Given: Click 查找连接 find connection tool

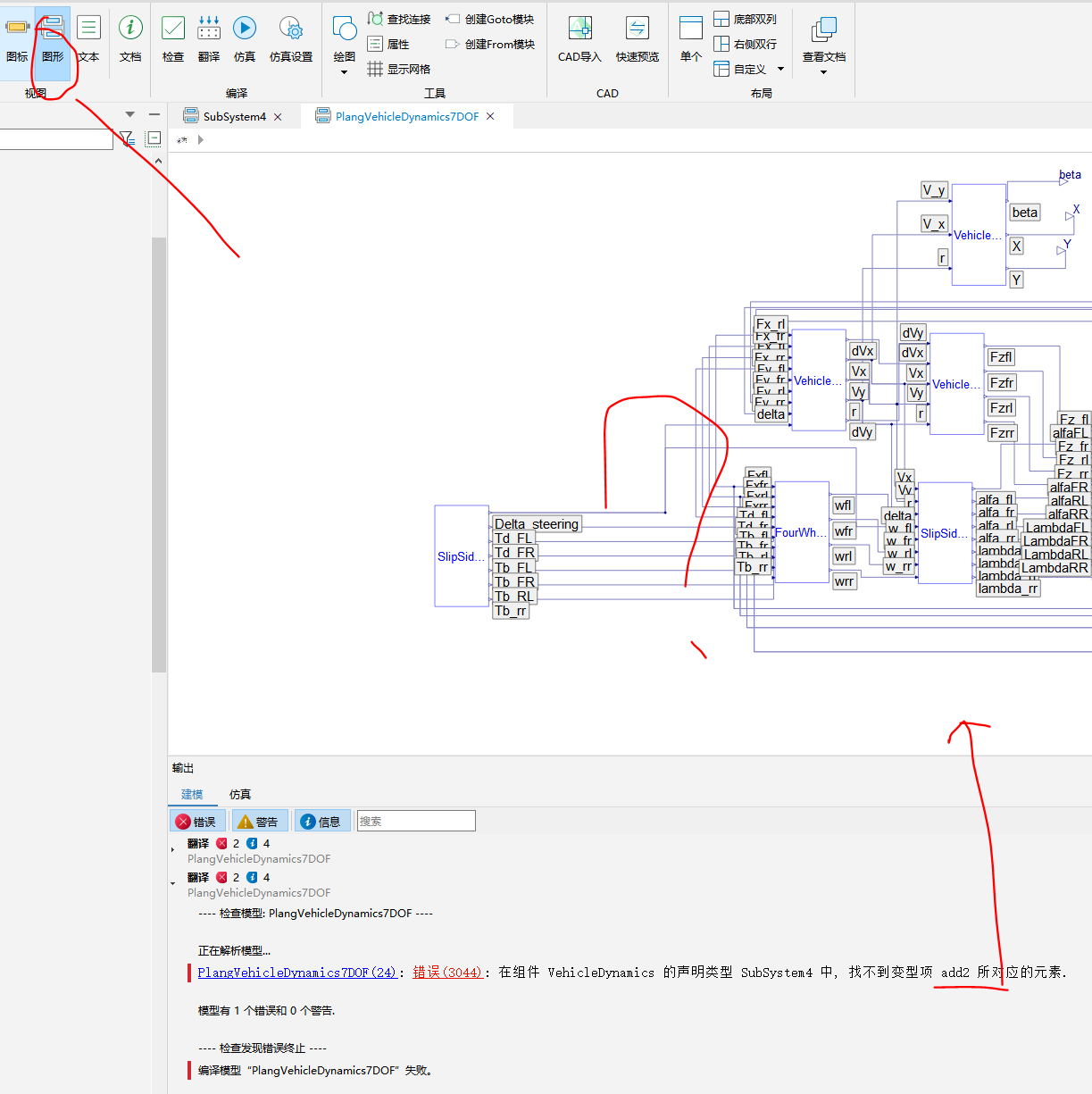Looking at the screenshot, I should [x=399, y=19].
